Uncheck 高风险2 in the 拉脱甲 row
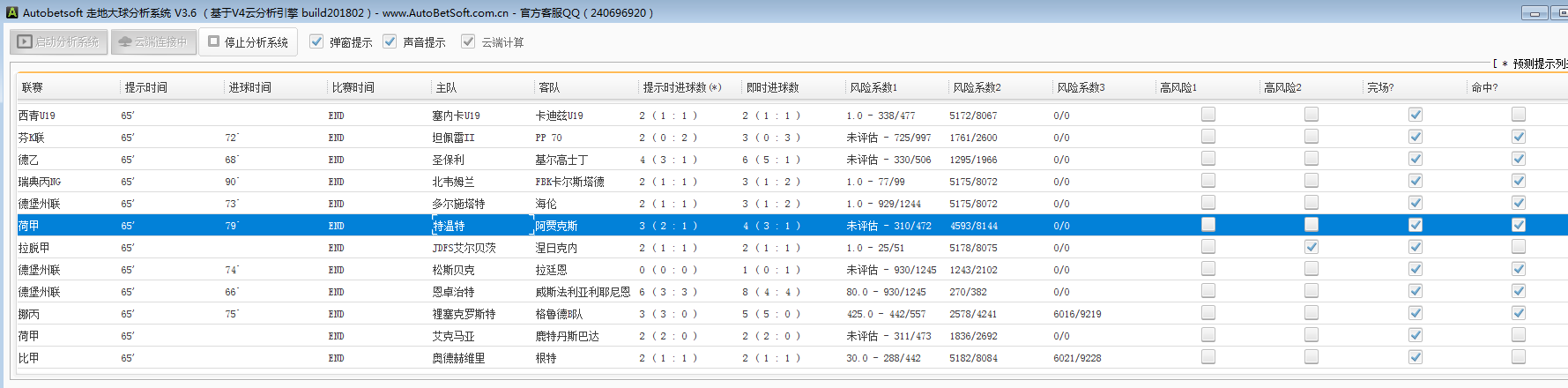Image resolution: width=1568 pixels, height=388 pixels. pos(1312,247)
